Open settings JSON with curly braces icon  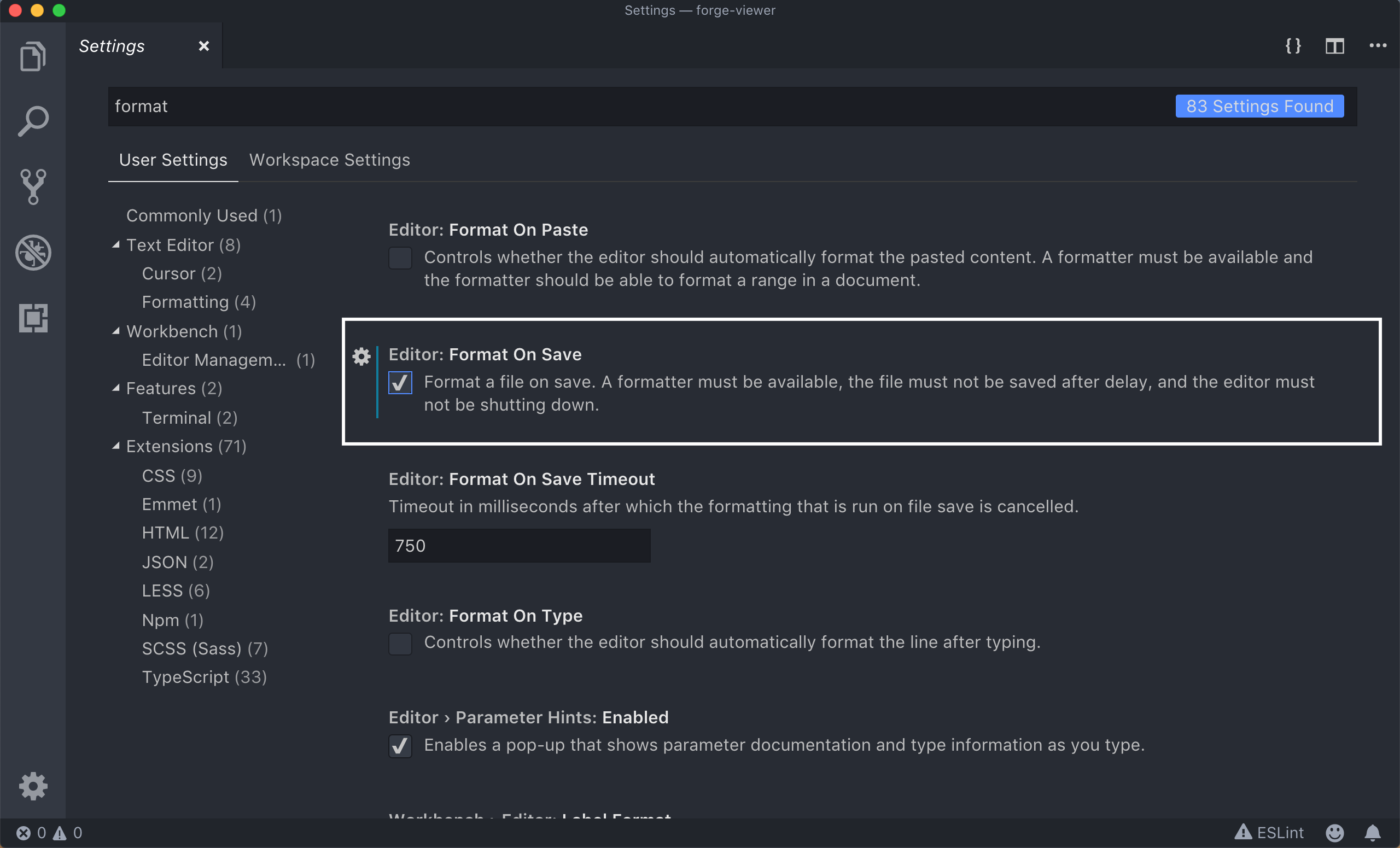click(1293, 46)
